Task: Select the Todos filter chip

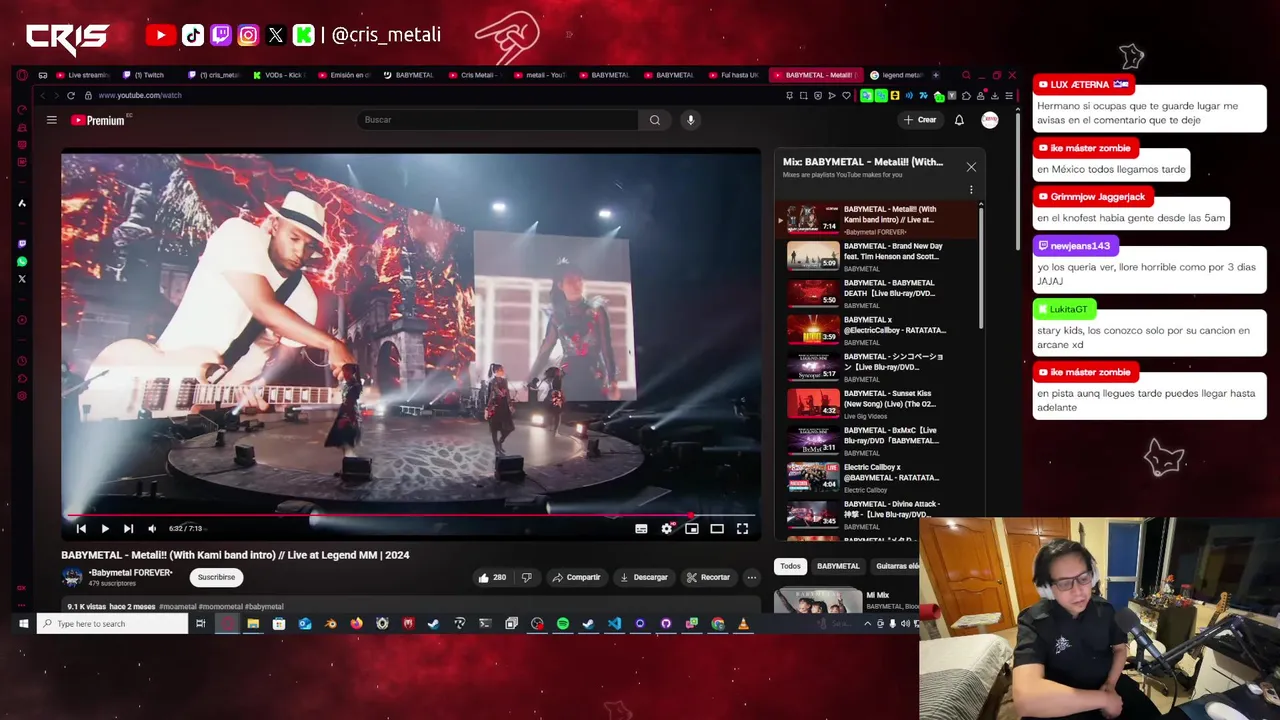Action: [x=790, y=566]
